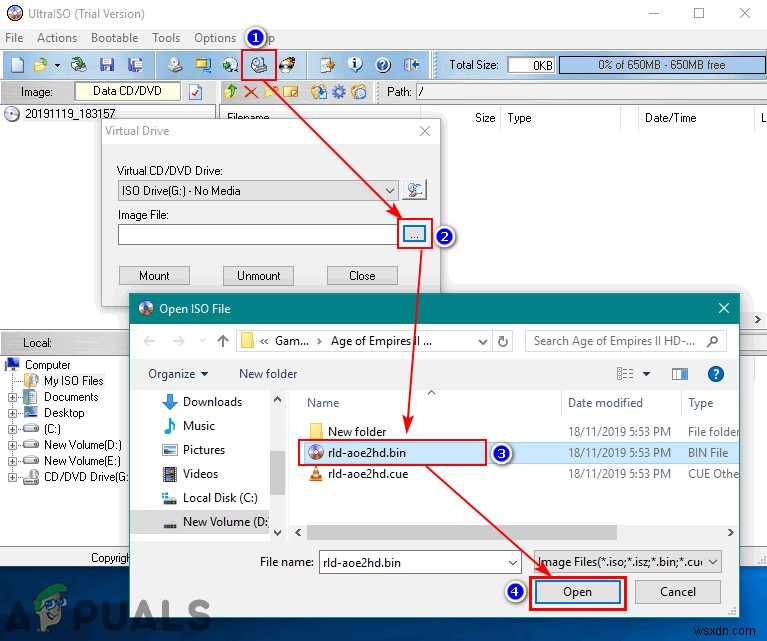This screenshot has width=767, height=641.
Task: Click the blue help icon in file dialog
Action: click(x=716, y=374)
